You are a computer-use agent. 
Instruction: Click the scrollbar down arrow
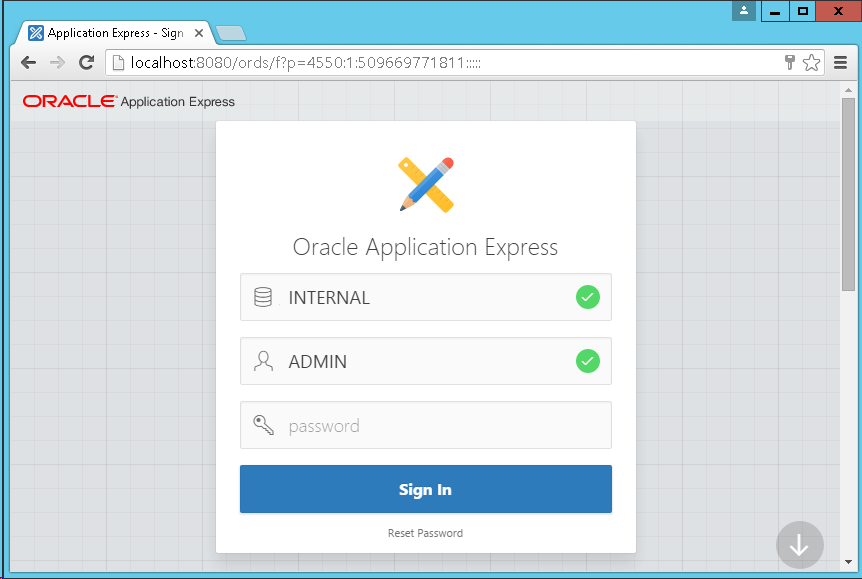pos(848,562)
